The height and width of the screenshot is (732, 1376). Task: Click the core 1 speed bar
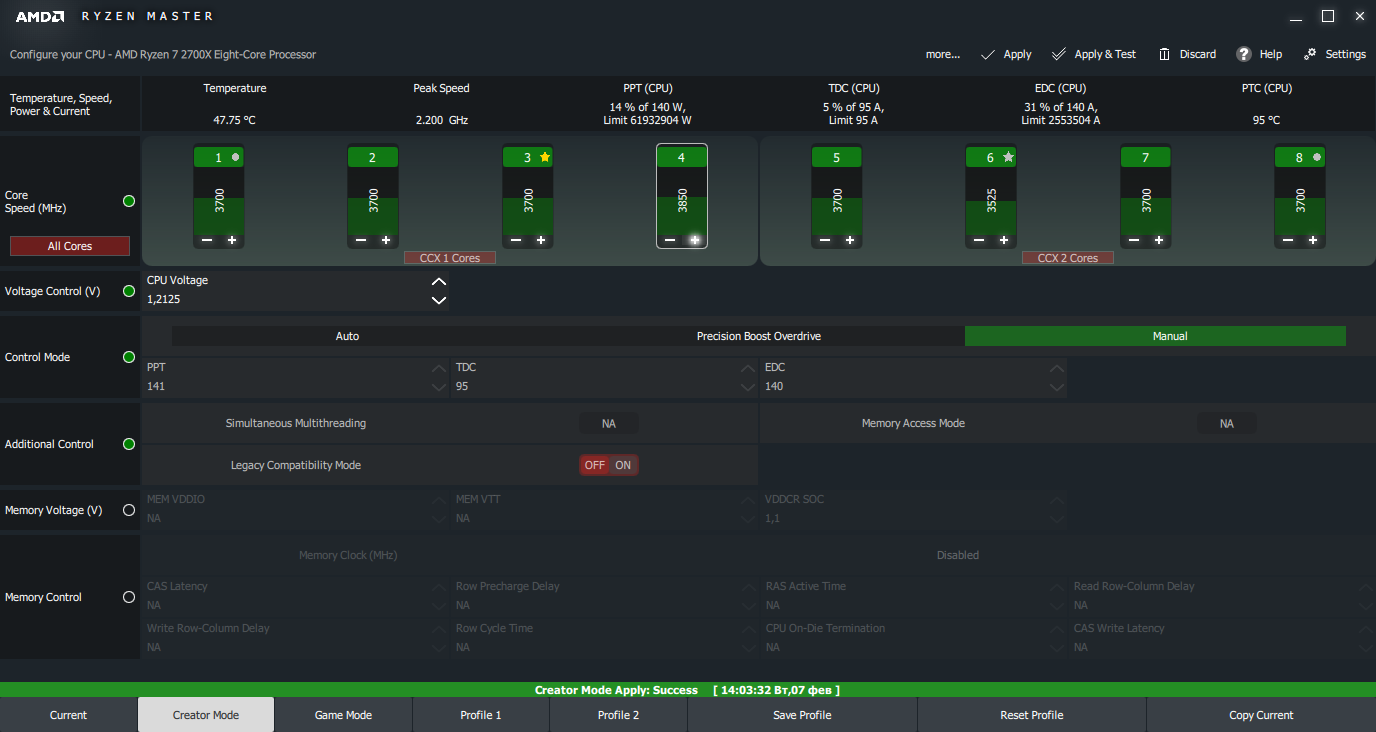(219, 200)
